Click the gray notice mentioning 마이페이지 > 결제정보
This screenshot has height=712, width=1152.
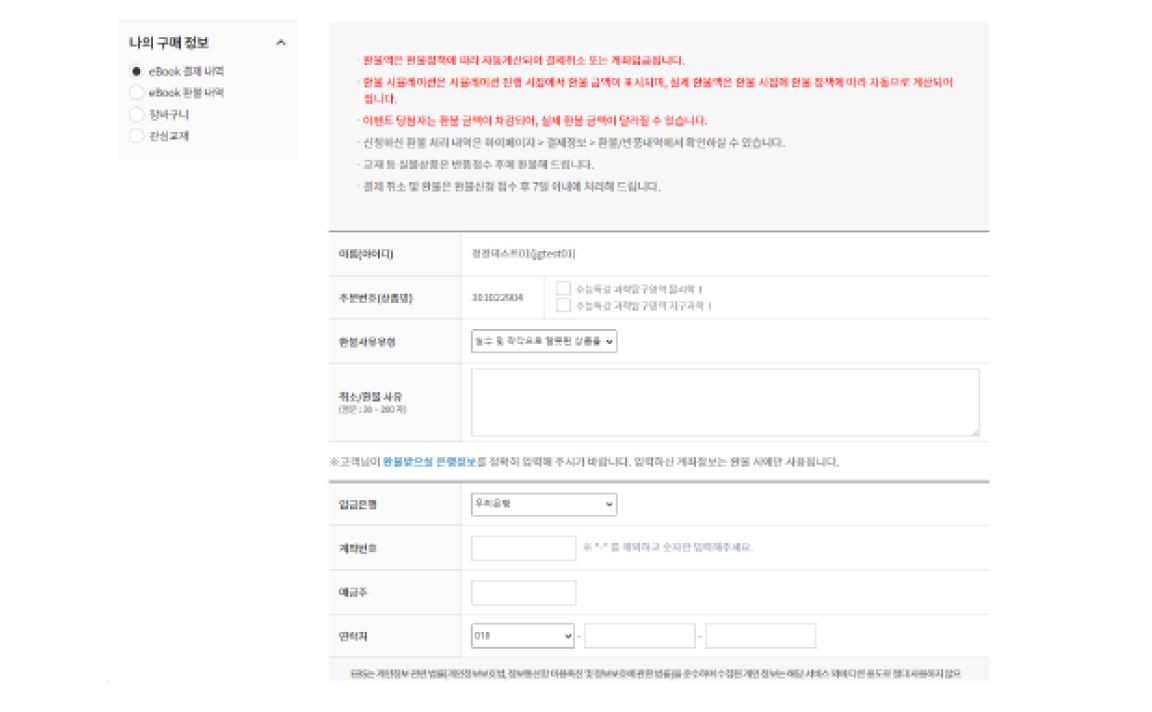click(x=573, y=143)
